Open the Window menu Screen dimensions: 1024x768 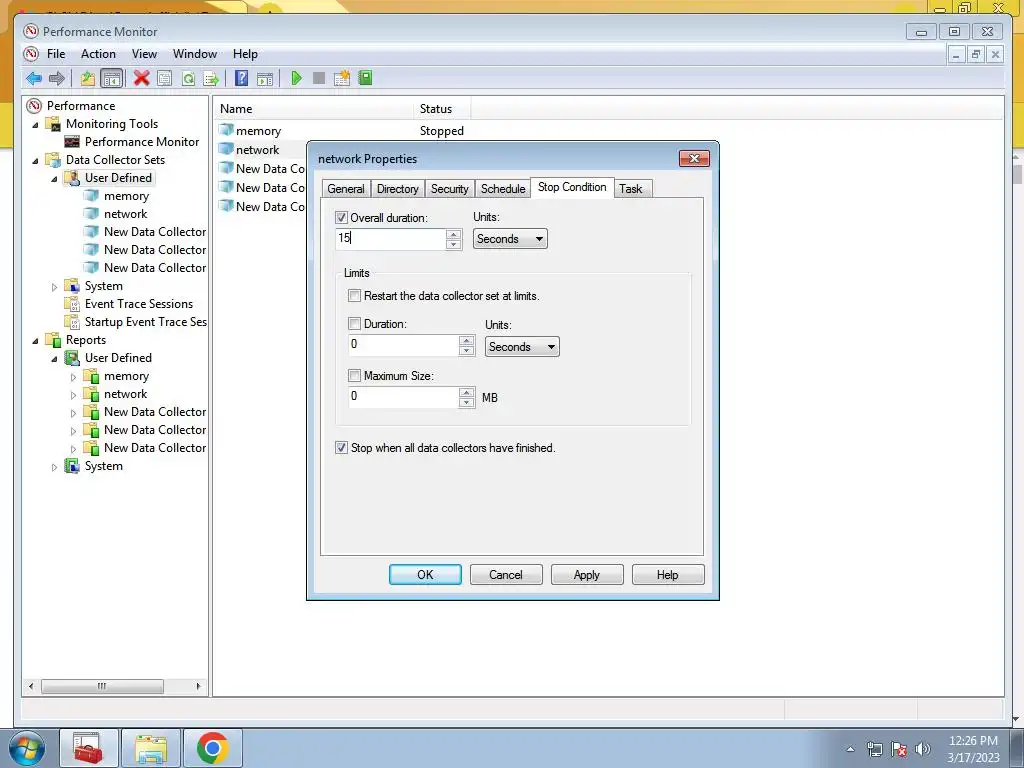(195, 54)
